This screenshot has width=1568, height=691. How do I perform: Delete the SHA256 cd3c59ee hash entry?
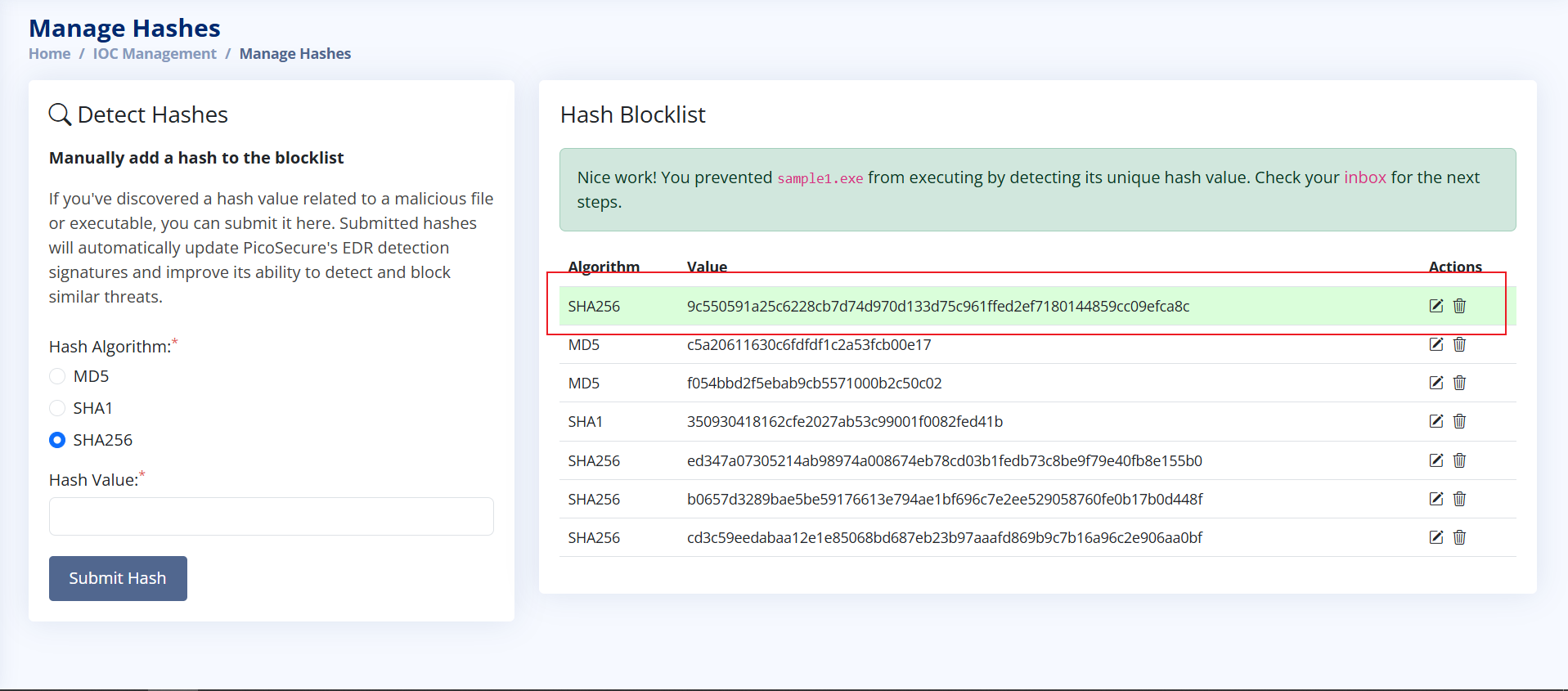pos(1459,537)
